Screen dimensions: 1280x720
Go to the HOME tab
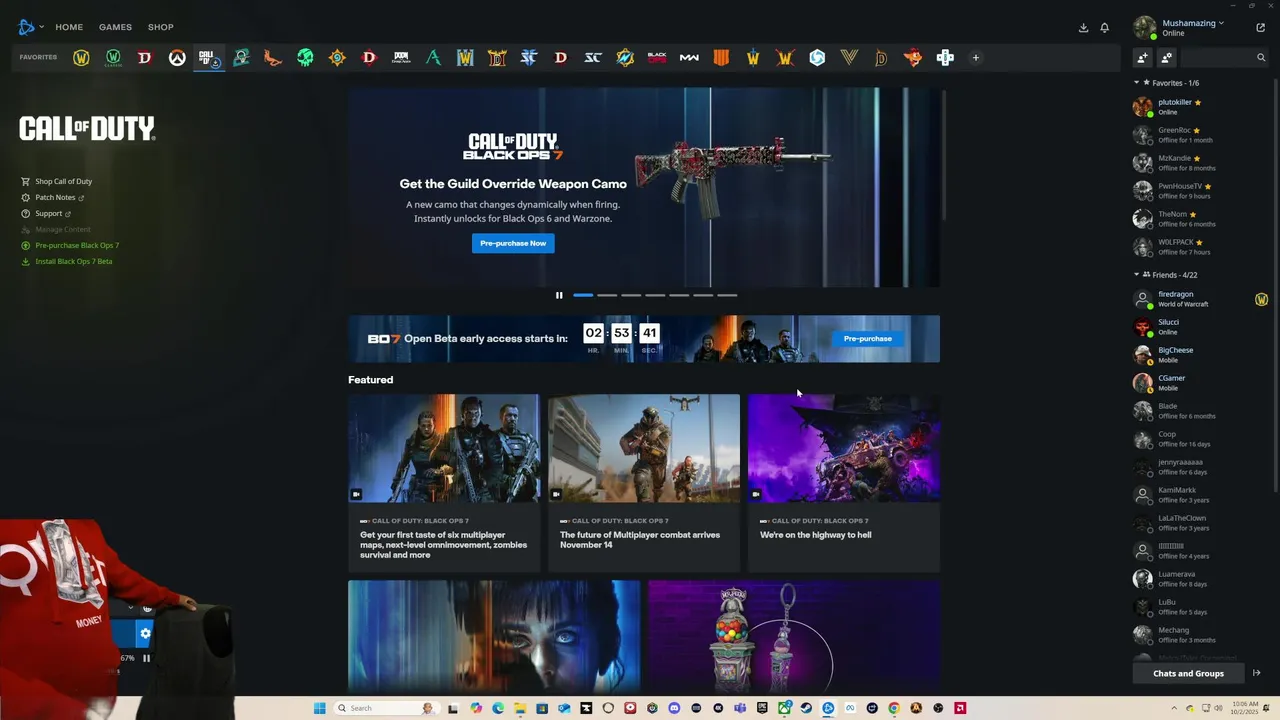[x=69, y=27]
